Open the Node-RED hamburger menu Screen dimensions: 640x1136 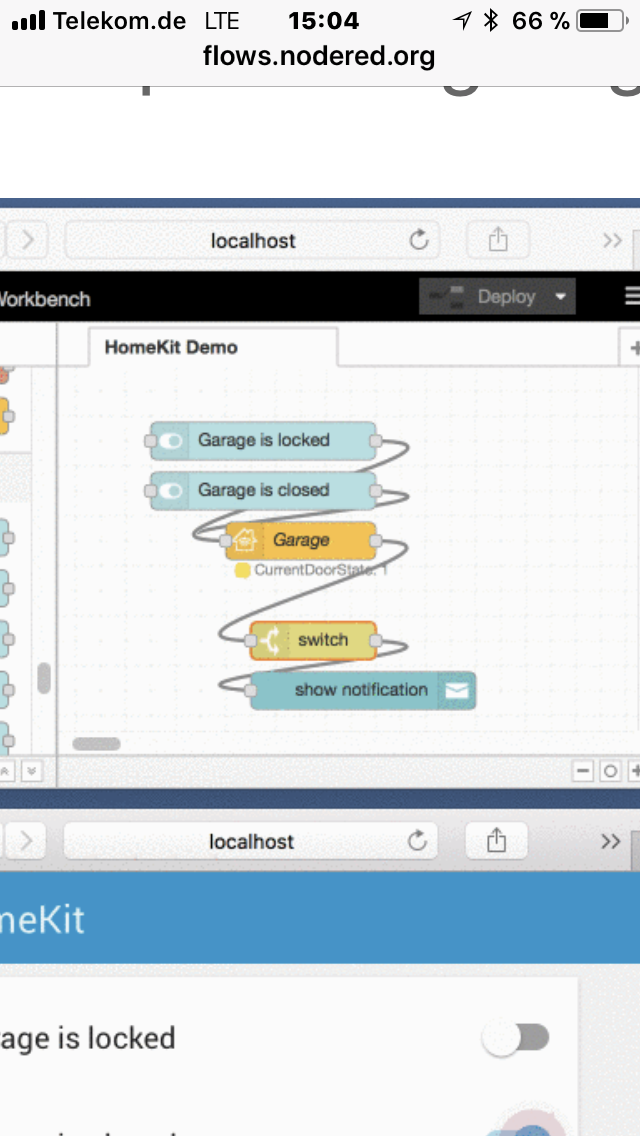(631, 296)
